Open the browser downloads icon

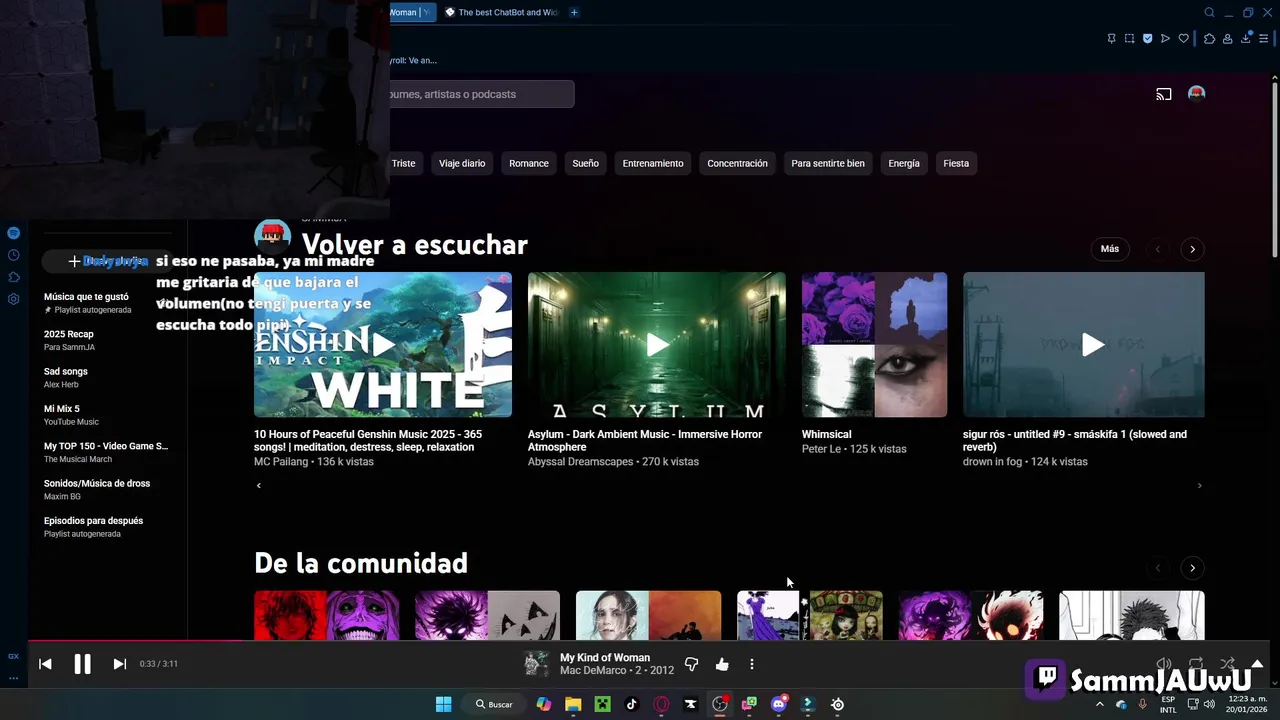point(1246,38)
